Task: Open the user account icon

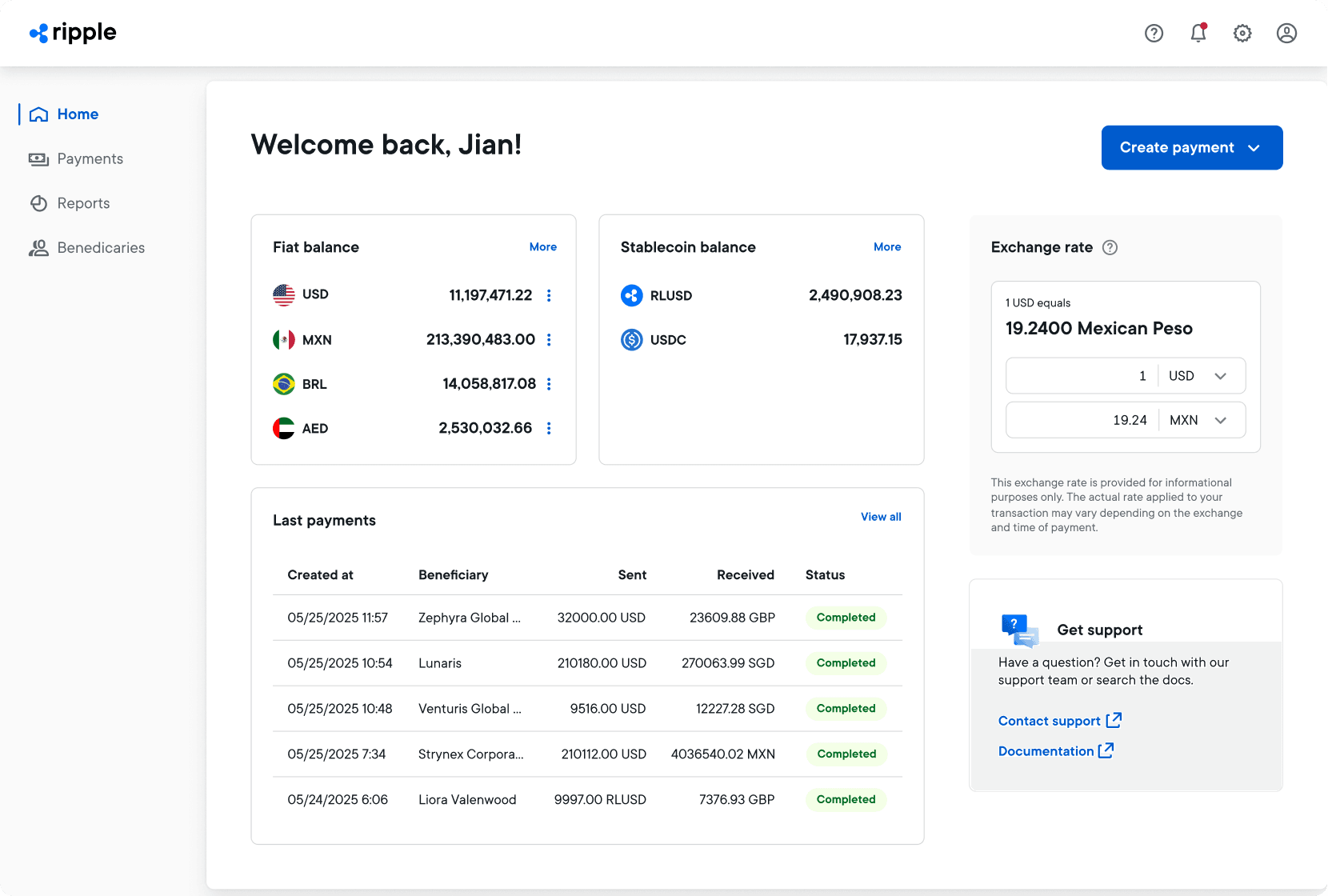Action: (x=1286, y=33)
